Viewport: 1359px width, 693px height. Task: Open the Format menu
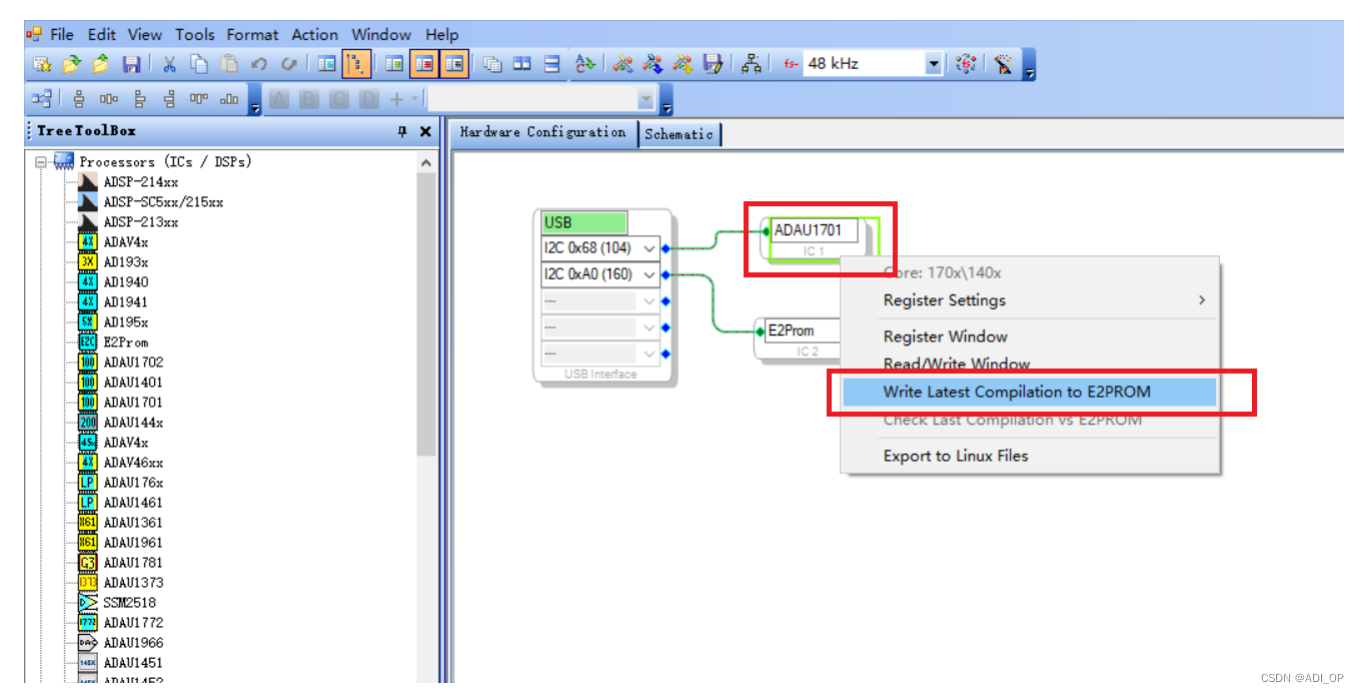[x=252, y=34]
